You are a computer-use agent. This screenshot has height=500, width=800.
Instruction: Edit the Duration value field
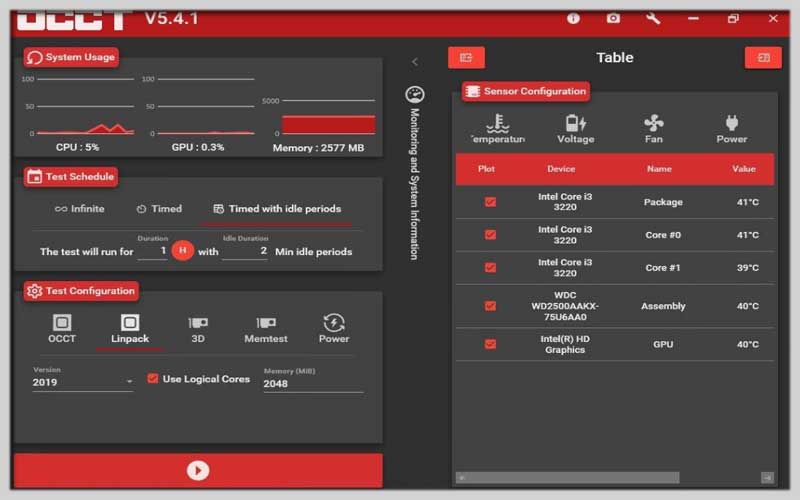pos(152,251)
